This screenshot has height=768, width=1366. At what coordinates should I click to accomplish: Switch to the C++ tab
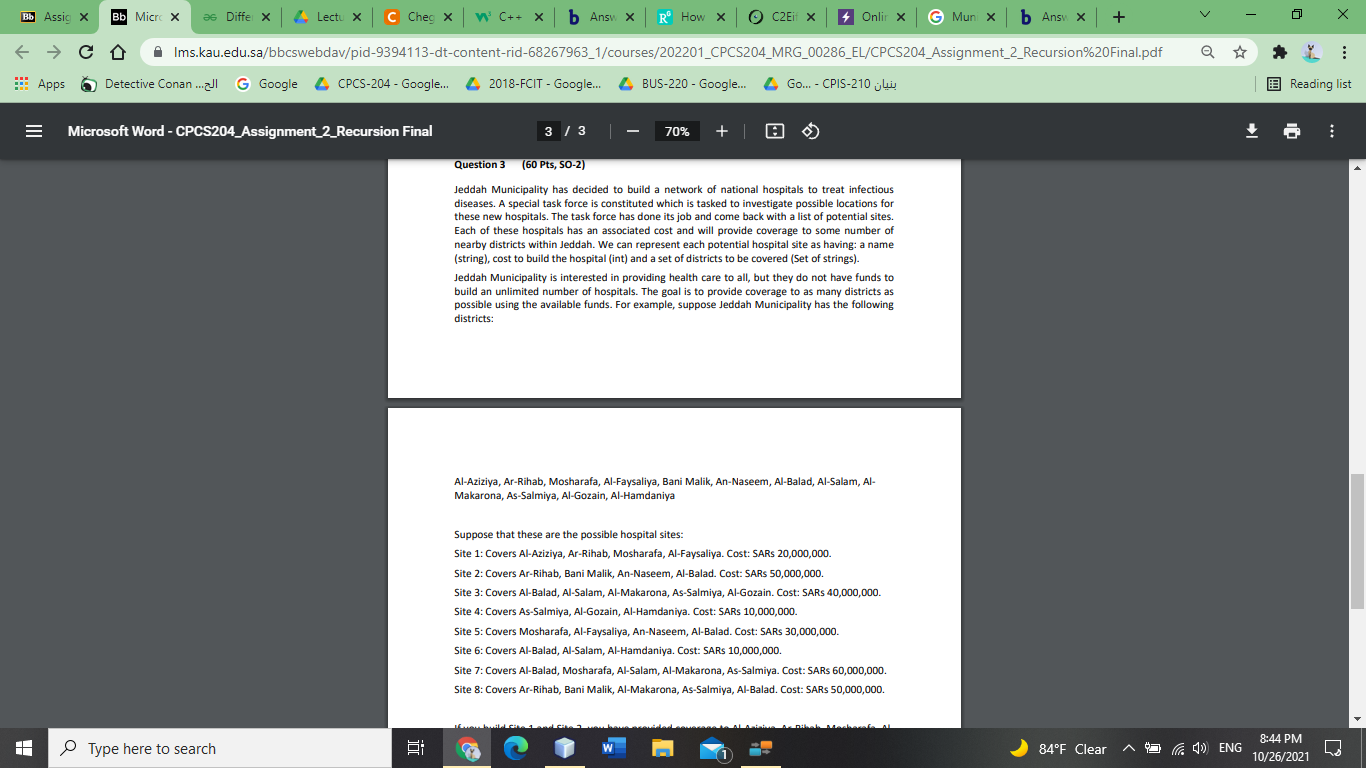coord(508,17)
